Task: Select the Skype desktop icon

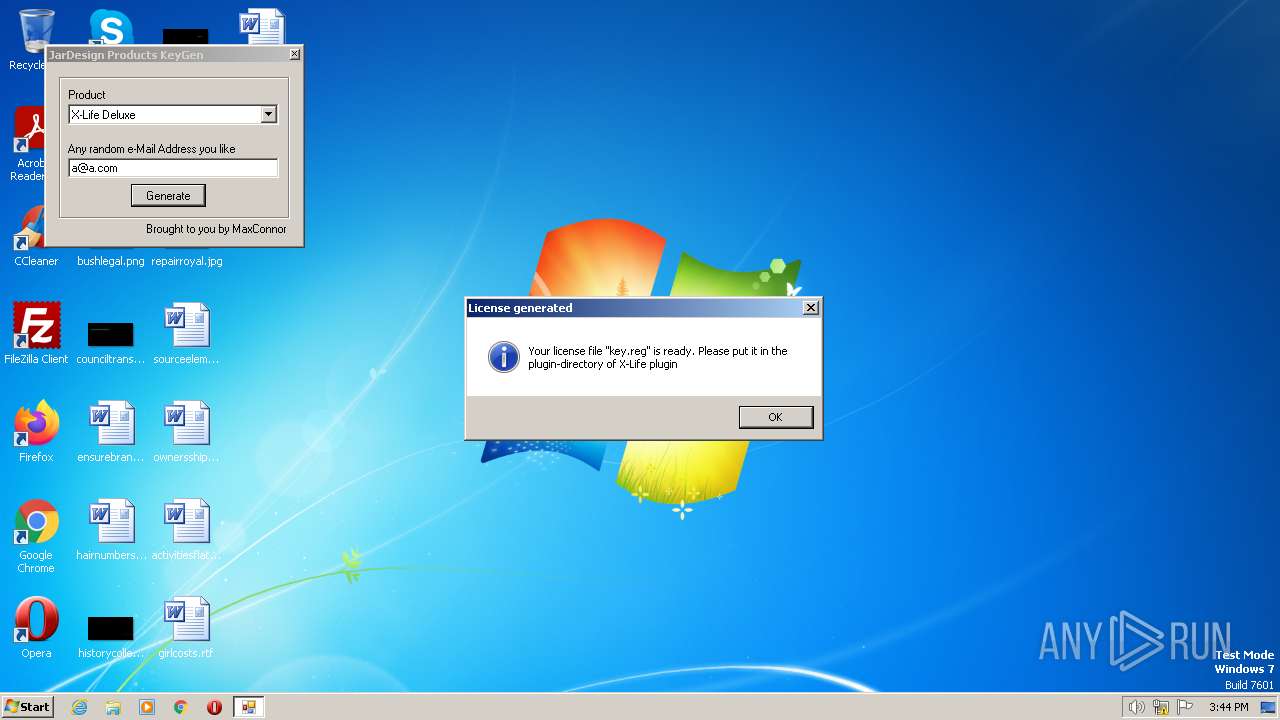Action: click(x=110, y=28)
